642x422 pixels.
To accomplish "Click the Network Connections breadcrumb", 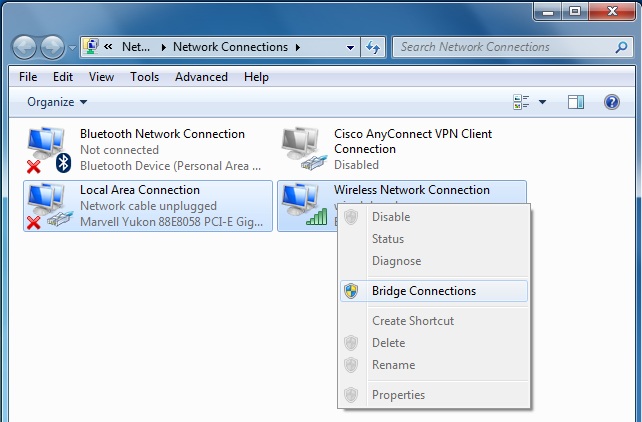I will pos(230,47).
